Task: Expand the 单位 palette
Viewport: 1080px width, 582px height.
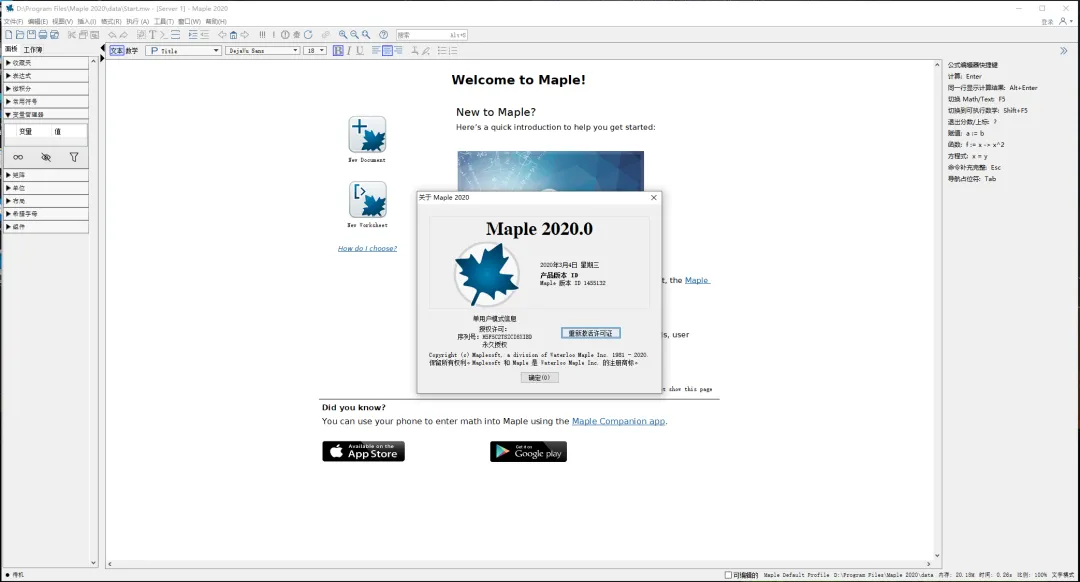Action: (45, 187)
